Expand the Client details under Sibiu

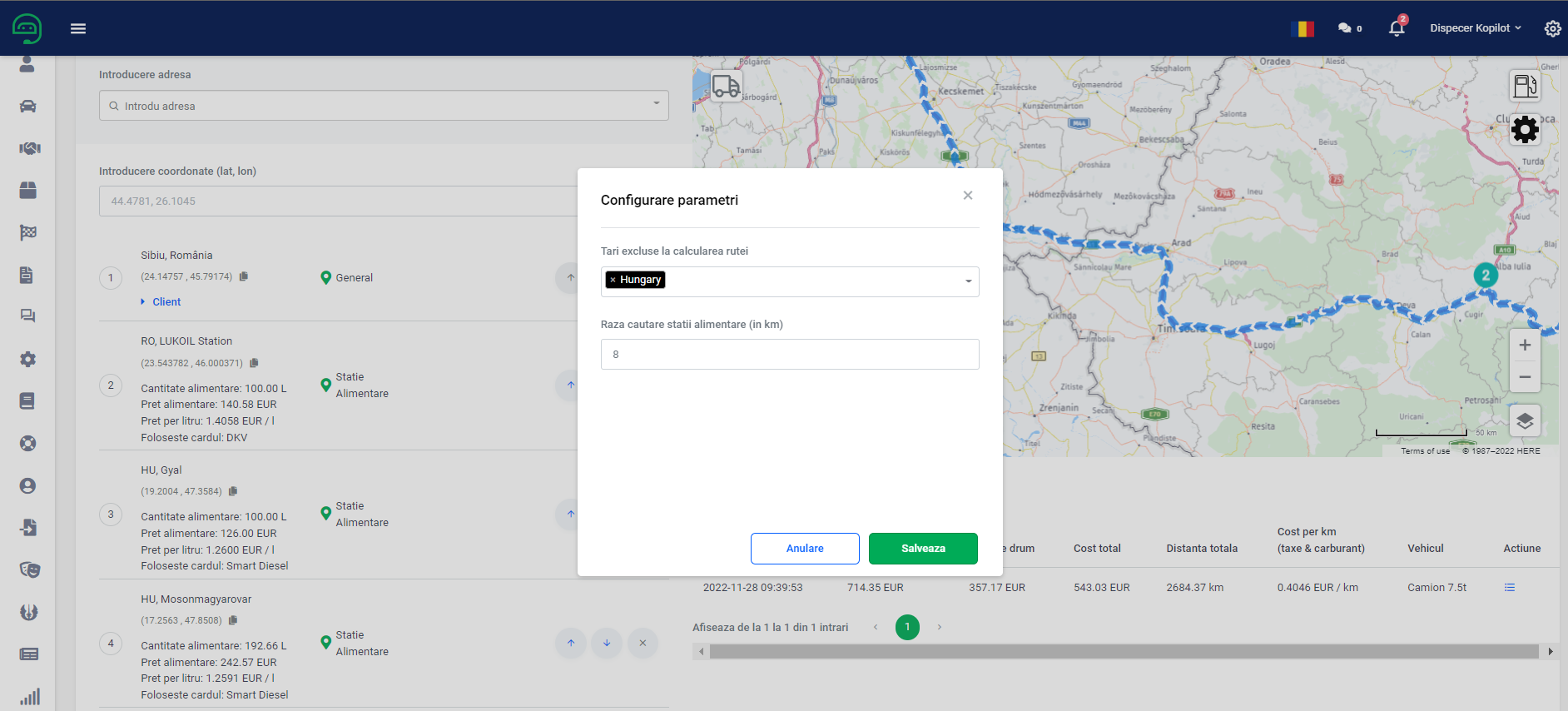coord(166,302)
